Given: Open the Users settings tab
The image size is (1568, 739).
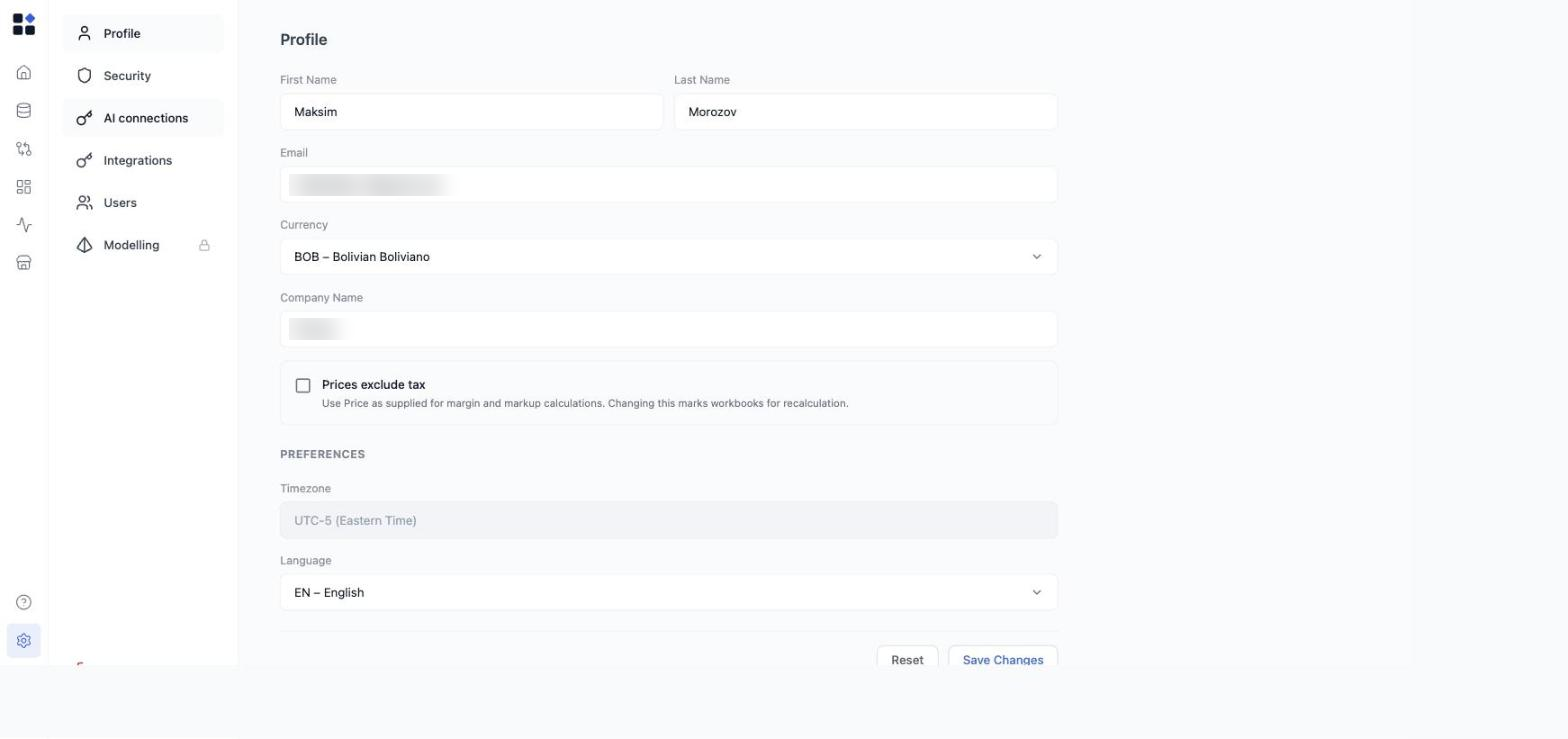Looking at the screenshot, I should click(143, 203).
